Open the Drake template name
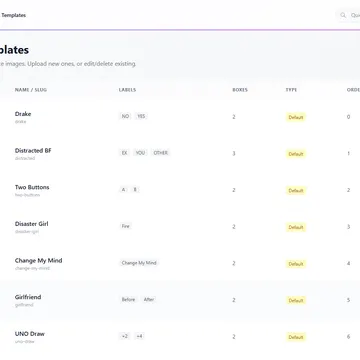Viewport: 360px width, 360px height. point(23,114)
